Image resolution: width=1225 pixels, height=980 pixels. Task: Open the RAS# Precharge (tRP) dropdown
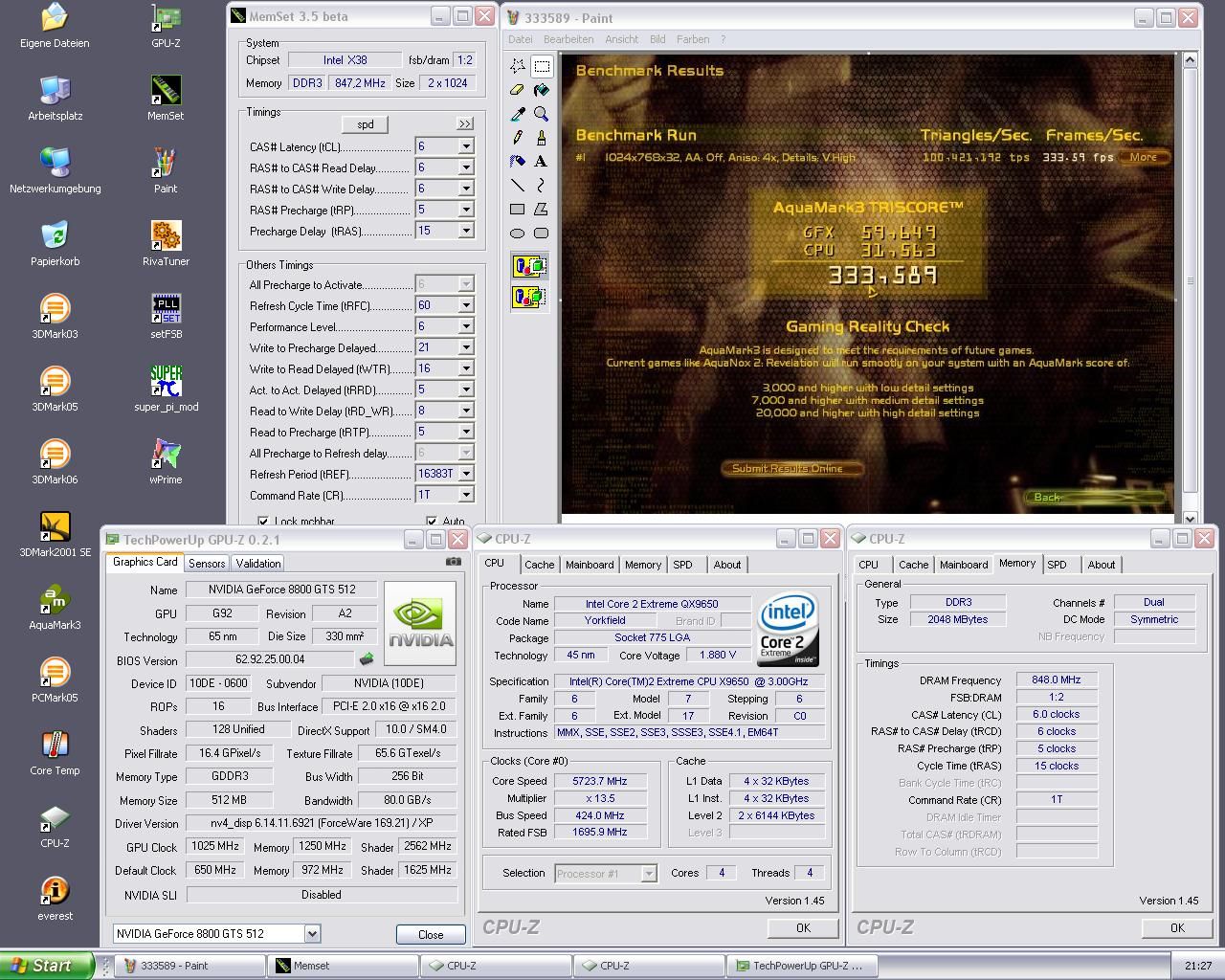[x=465, y=210]
